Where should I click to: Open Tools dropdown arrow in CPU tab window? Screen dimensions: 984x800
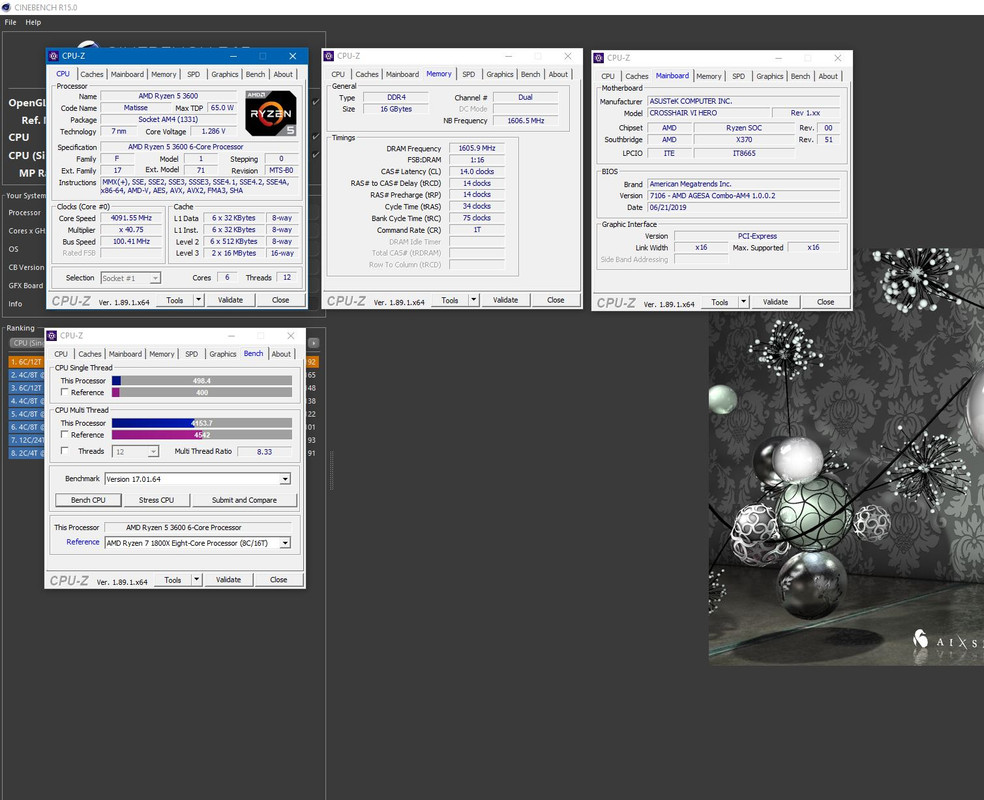pyautogui.click(x=198, y=300)
